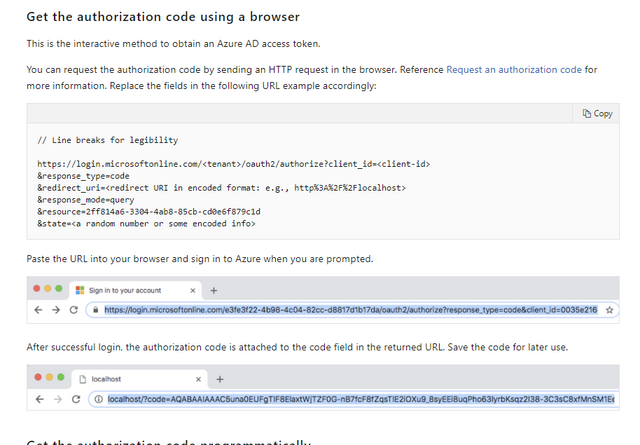
Task: Click info icon in localhost address bar
Action: click(98, 399)
